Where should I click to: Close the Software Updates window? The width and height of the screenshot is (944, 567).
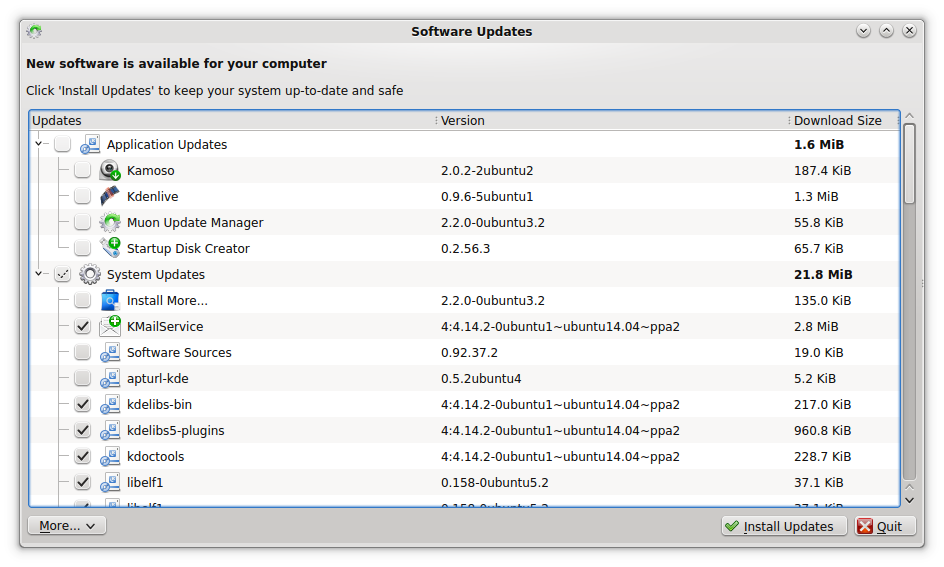click(x=910, y=31)
